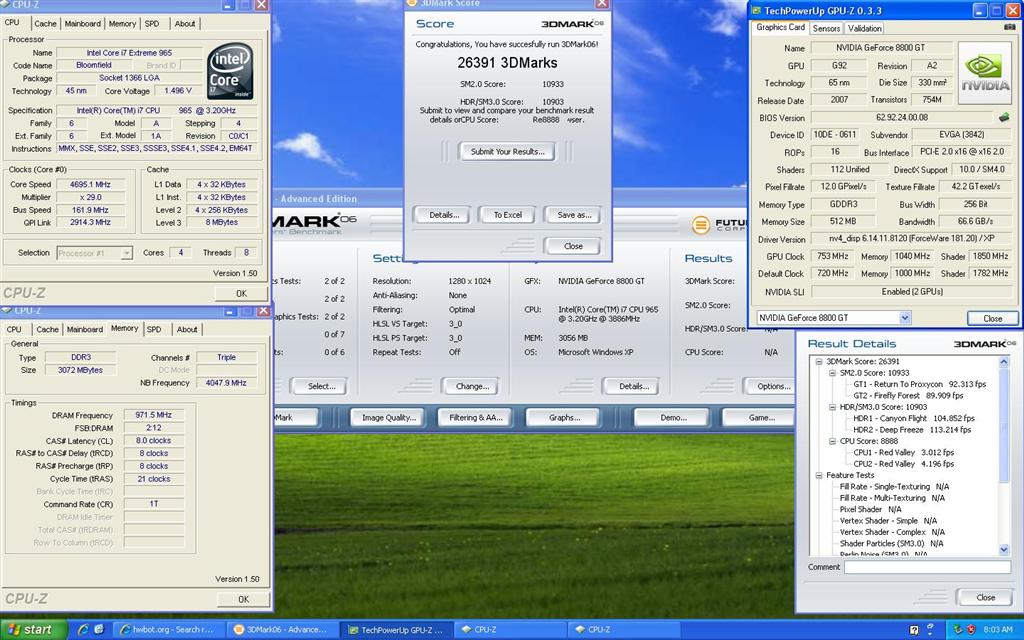Select the Graphics Card tab in GPU-Z
Viewport: 1024px width, 640px height.
point(780,27)
